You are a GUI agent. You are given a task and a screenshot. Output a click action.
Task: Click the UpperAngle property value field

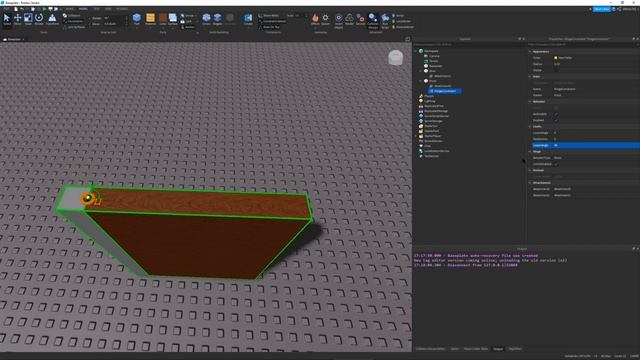coord(596,145)
